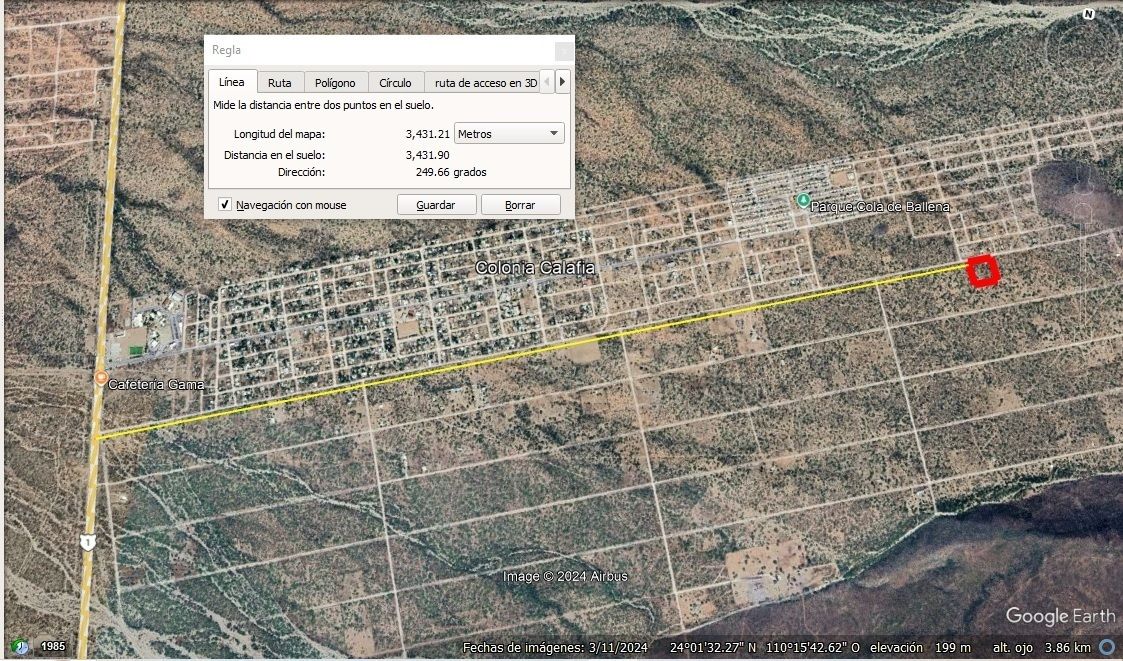Click the N compass north indicator
This screenshot has width=1123, height=661.
tap(1089, 14)
